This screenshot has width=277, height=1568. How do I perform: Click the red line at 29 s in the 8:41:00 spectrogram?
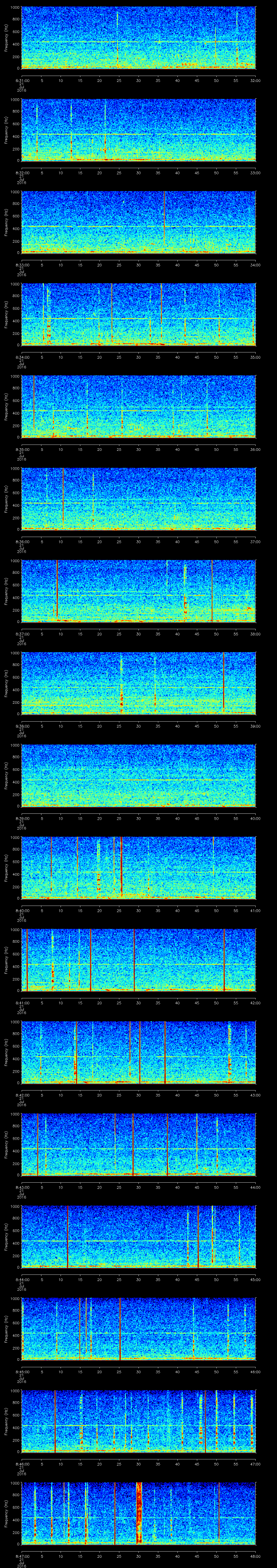[134, 959]
